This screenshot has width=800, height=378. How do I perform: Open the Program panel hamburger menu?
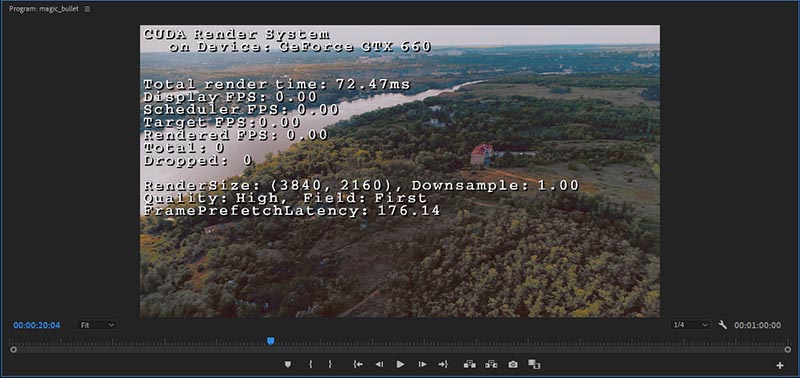coord(87,9)
